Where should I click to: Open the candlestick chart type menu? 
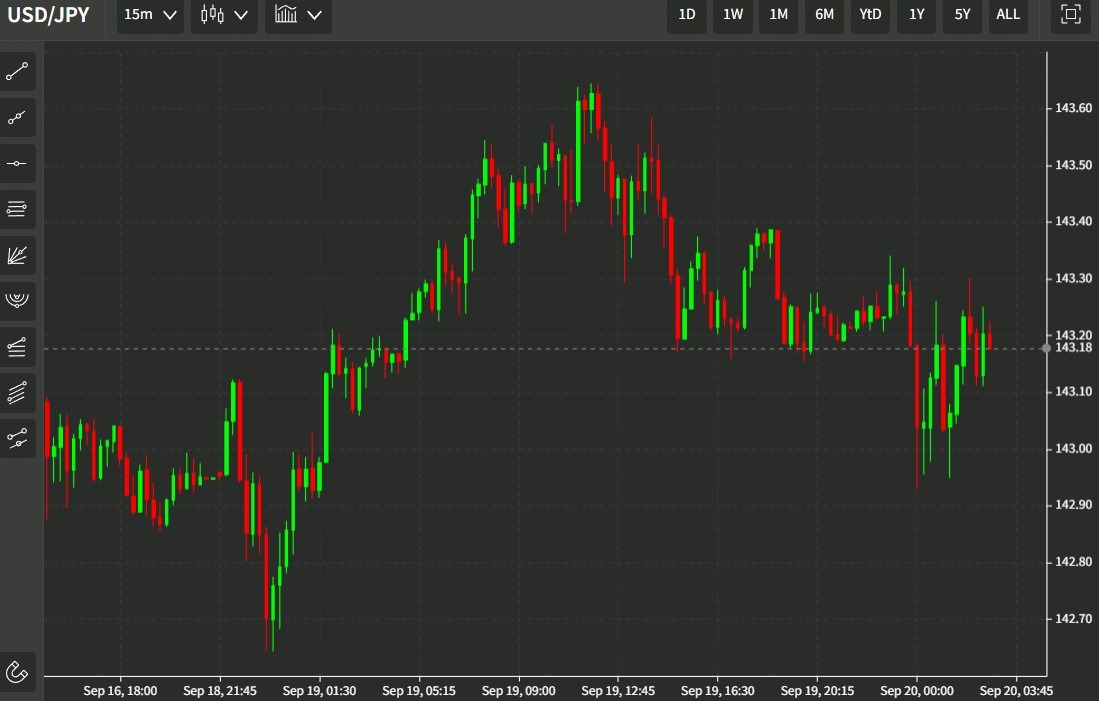[224, 15]
